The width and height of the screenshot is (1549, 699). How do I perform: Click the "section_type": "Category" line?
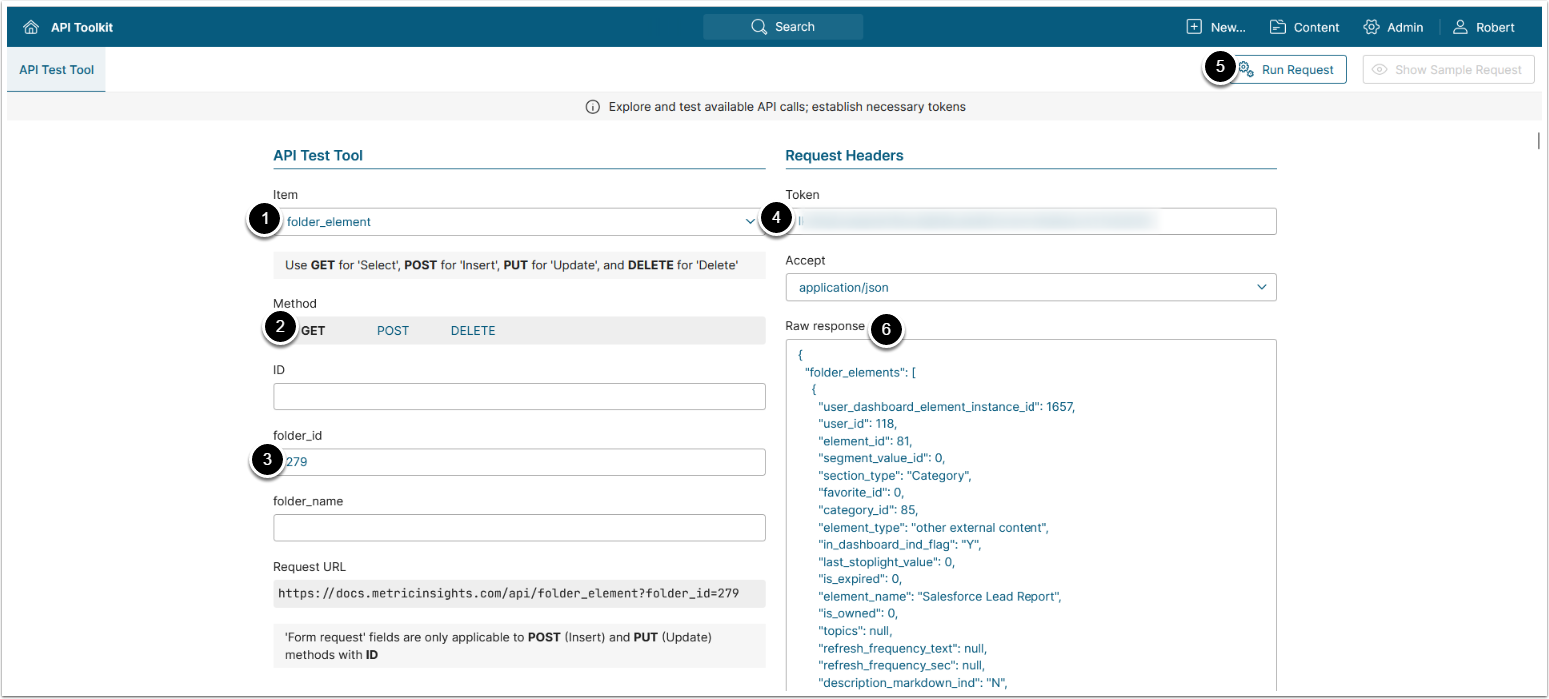pyautogui.click(x=894, y=475)
